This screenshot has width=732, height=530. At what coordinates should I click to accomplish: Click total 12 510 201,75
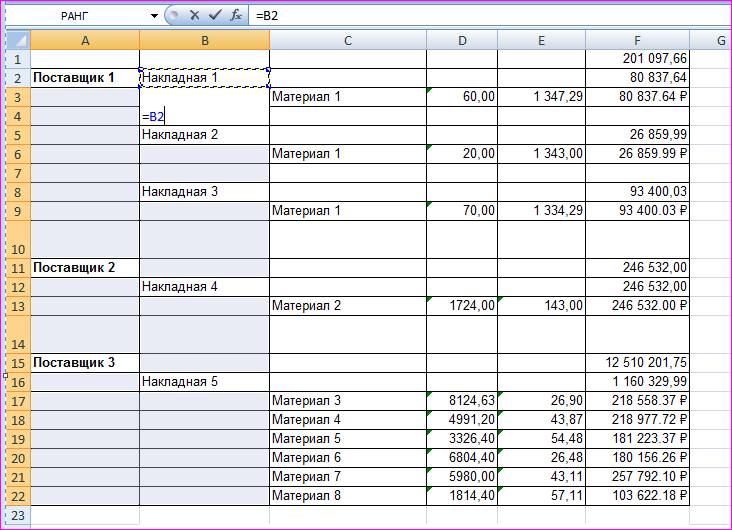(637, 362)
